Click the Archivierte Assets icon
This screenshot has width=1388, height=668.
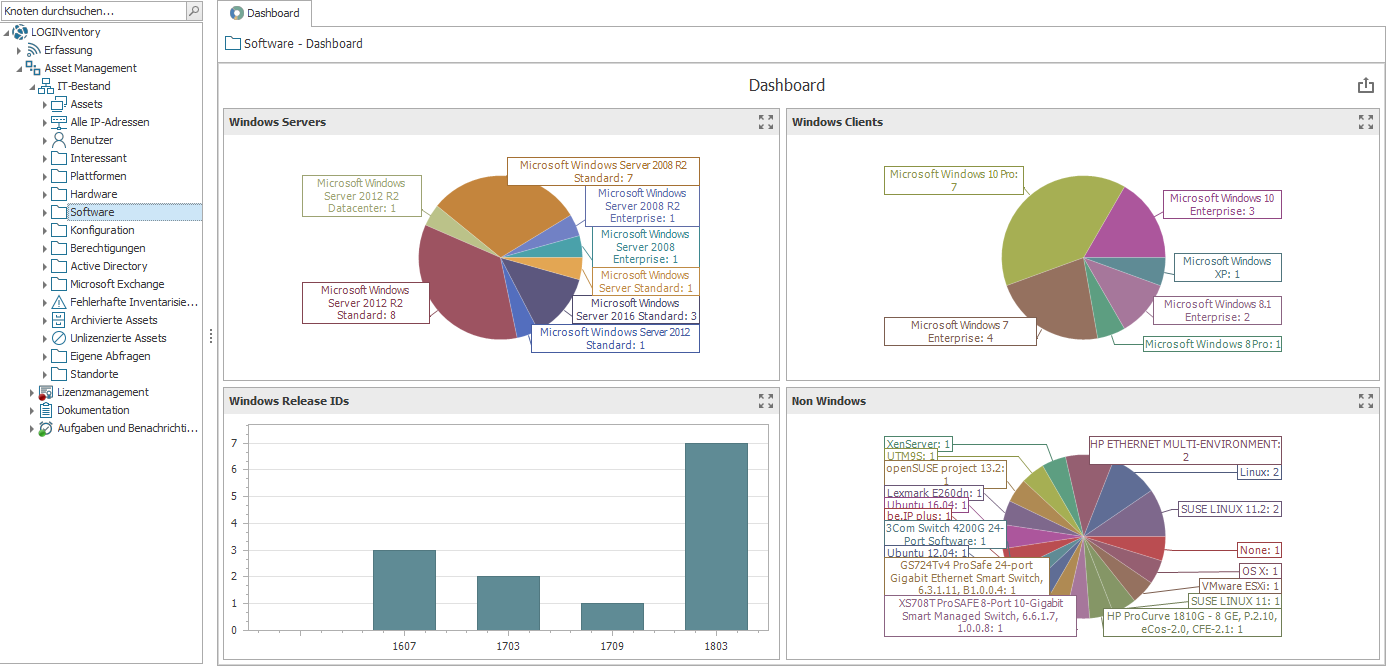click(x=59, y=320)
